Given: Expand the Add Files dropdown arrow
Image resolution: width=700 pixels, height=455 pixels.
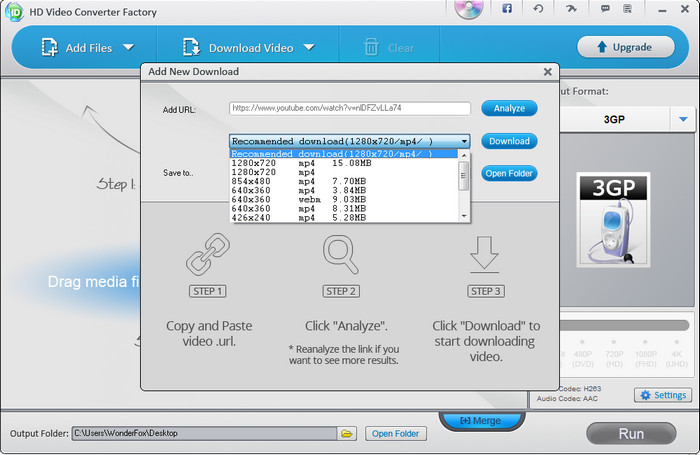Looking at the screenshot, I should click(129, 47).
